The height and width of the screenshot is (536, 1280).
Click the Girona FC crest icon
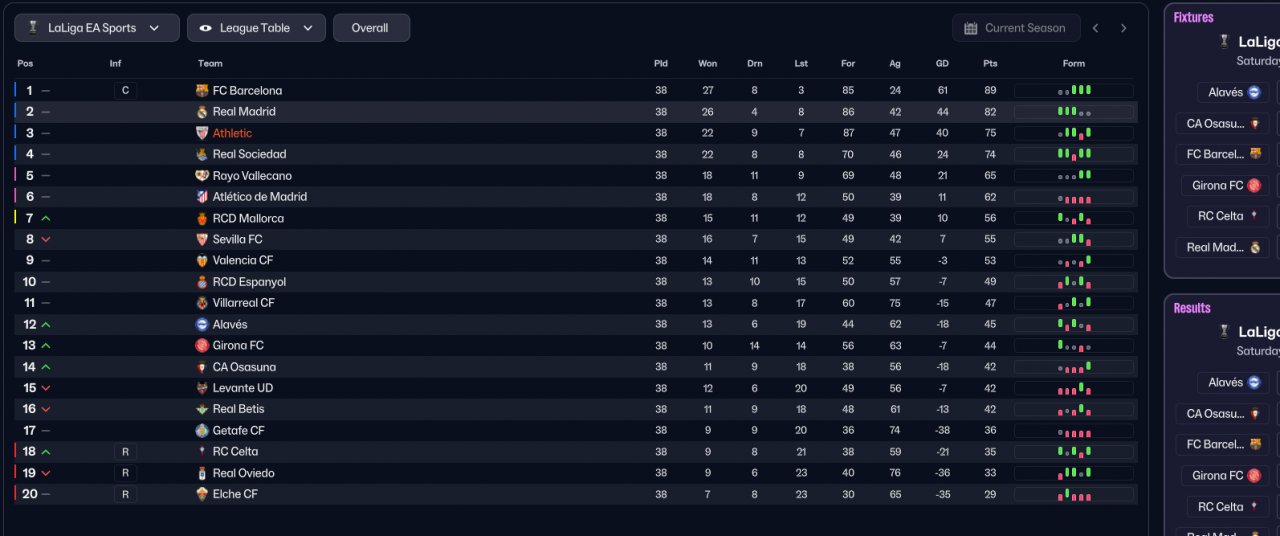click(x=202, y=346)
